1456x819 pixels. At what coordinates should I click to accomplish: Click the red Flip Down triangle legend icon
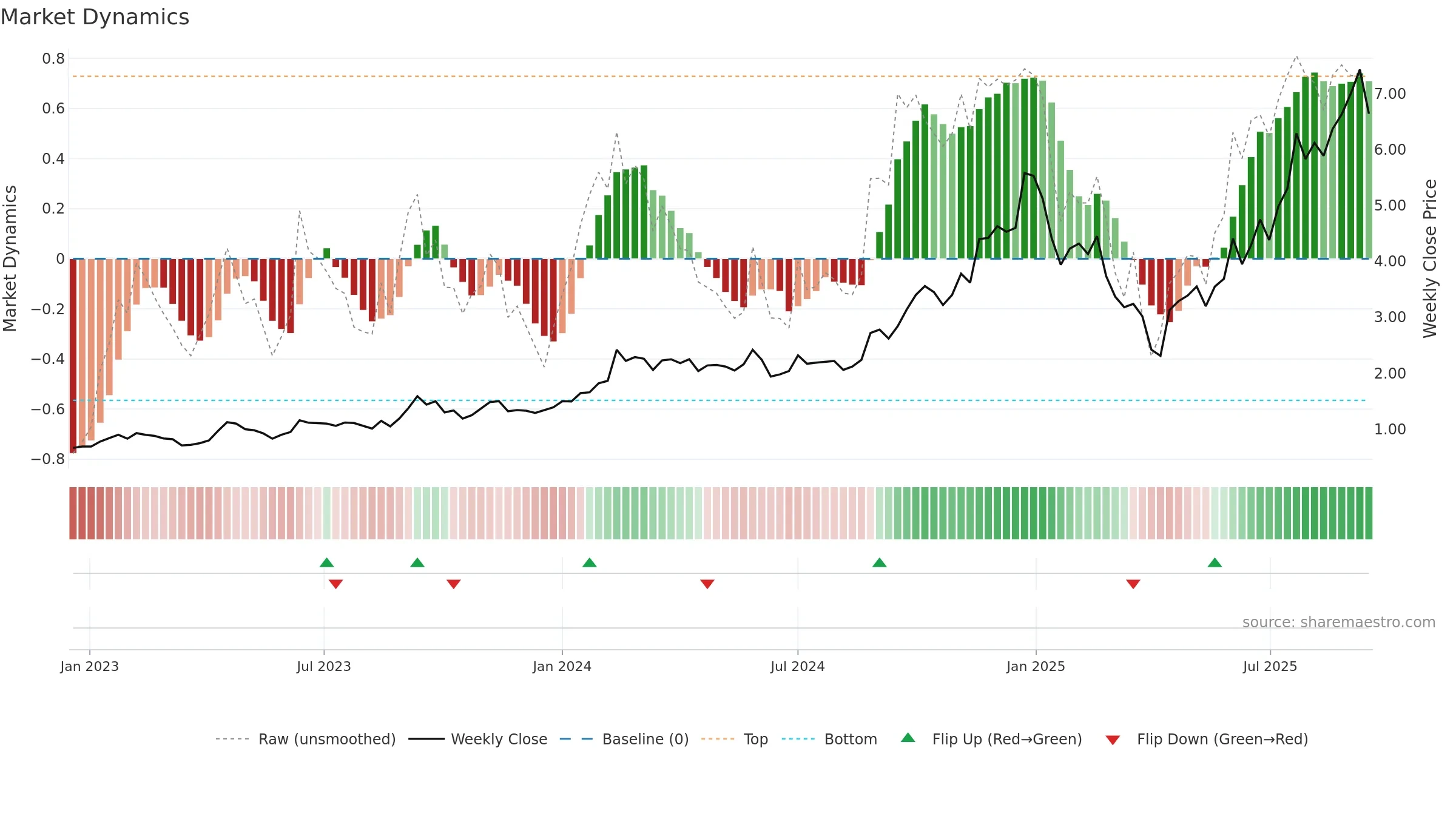[1113, 740]
